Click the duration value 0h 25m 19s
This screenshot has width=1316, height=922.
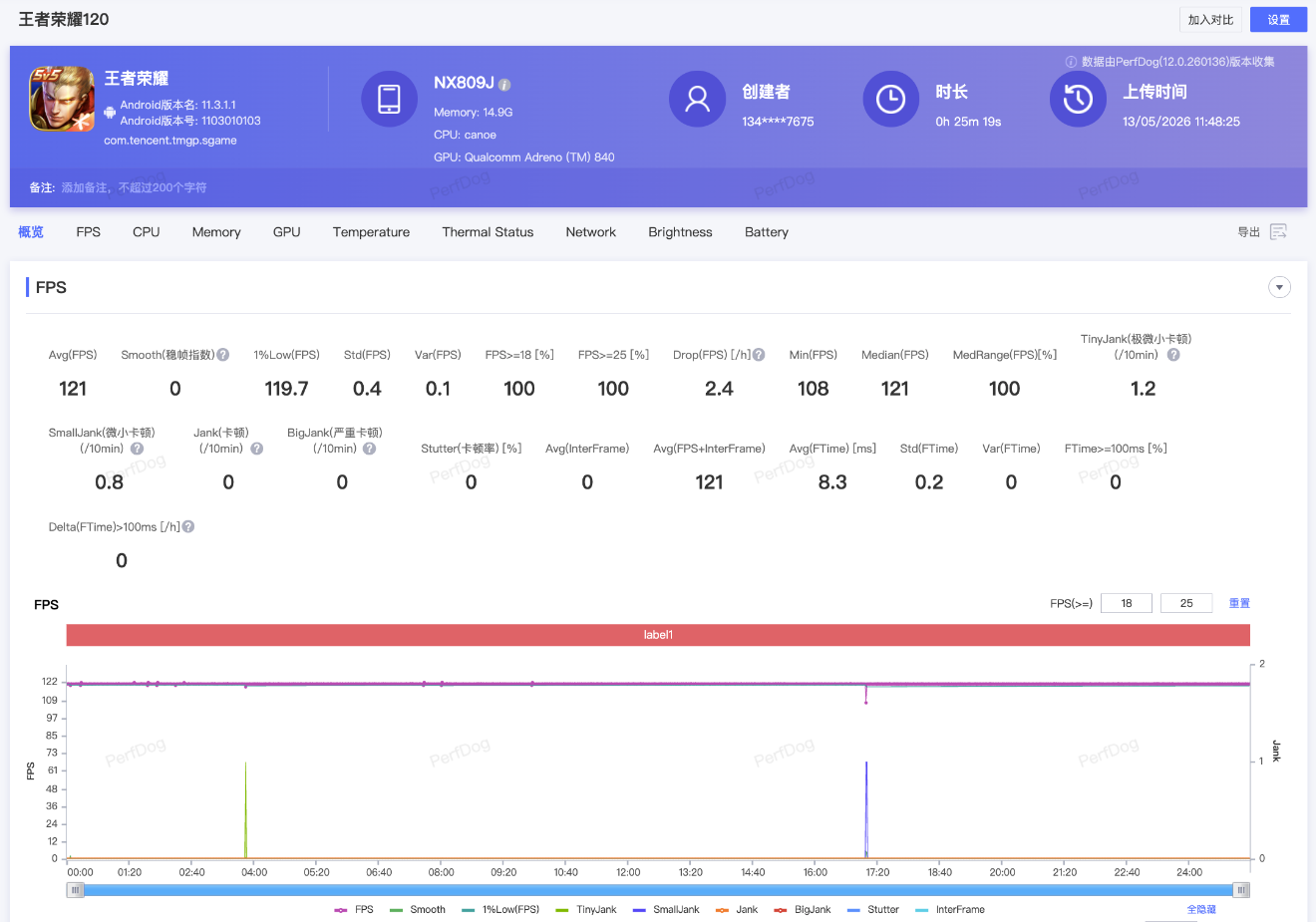tap(968, 122)
